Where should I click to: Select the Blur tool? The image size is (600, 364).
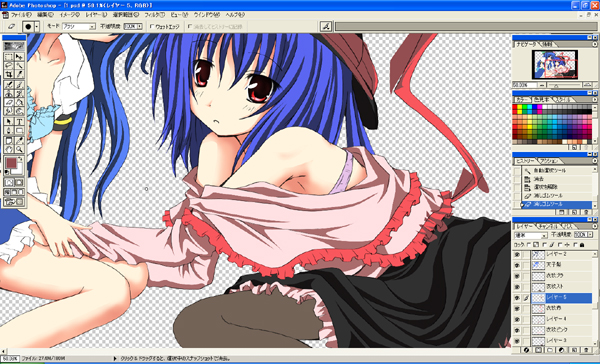(x=9, y=111)
